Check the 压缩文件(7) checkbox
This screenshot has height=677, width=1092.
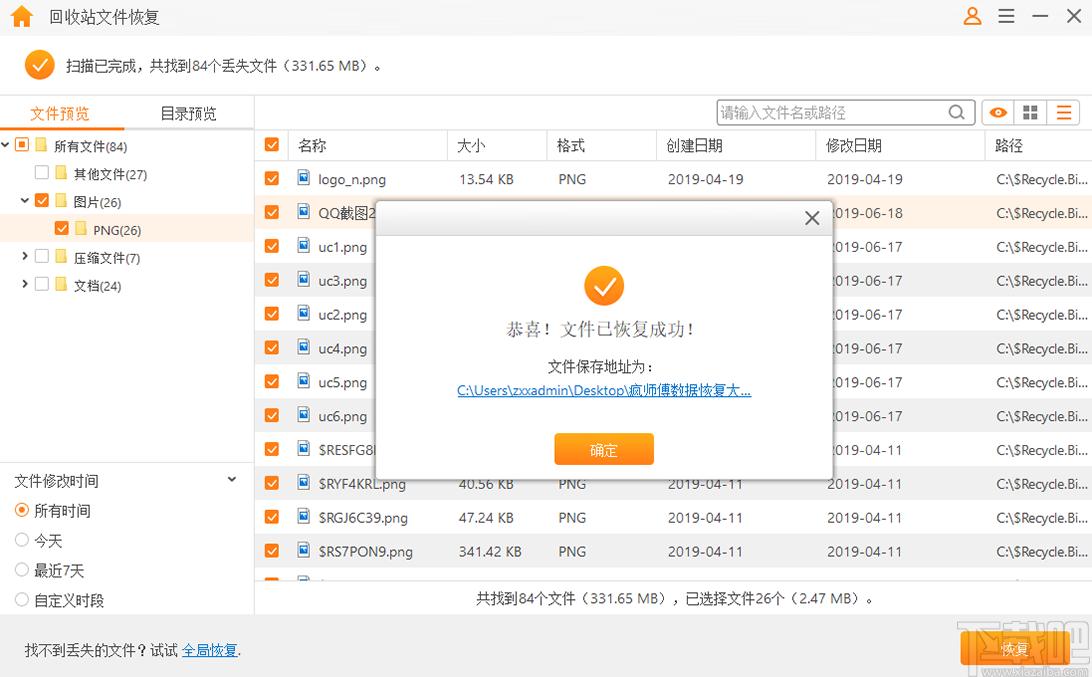point(42,256)
